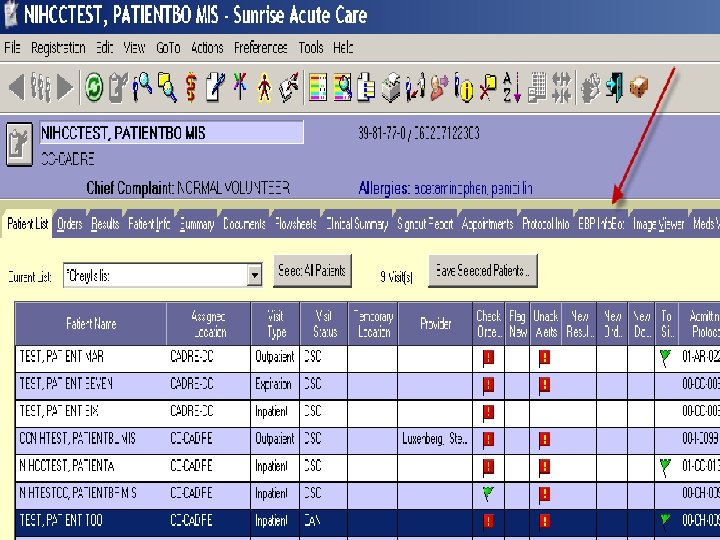Click the Allergies text in the patient header
Viewport: 720px width, 540px height.
coord(445,188)
